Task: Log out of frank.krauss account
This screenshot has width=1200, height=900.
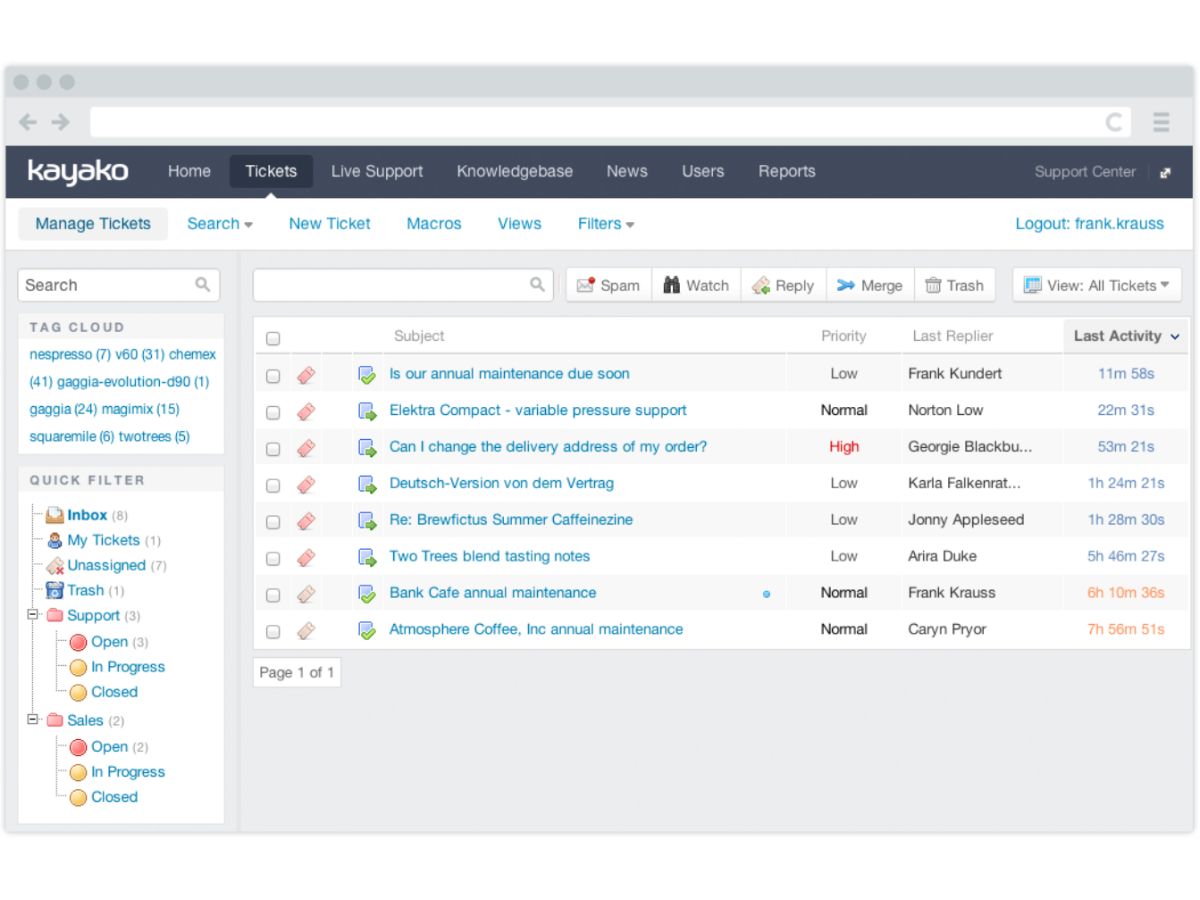Action: 1090,224
